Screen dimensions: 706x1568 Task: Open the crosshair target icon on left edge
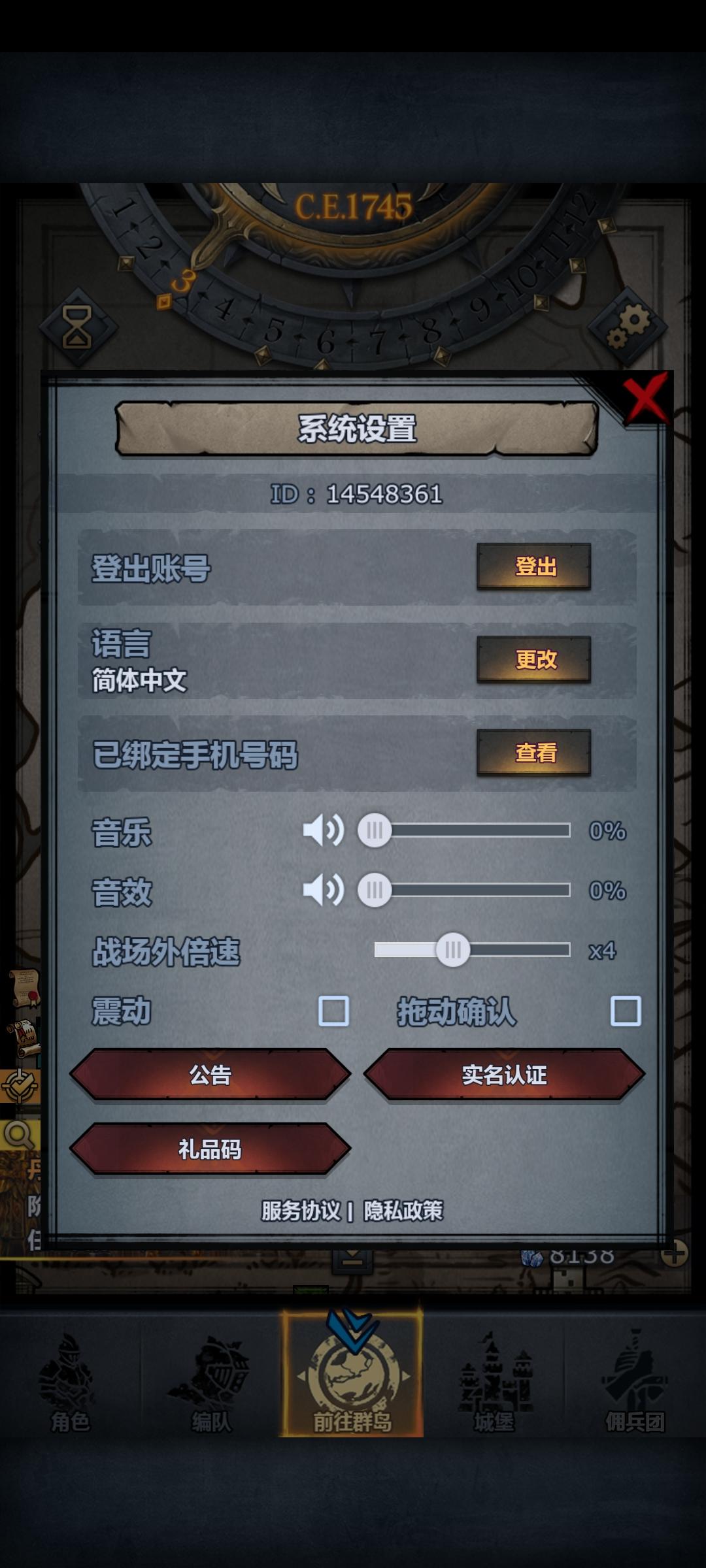pos(20,1086)
